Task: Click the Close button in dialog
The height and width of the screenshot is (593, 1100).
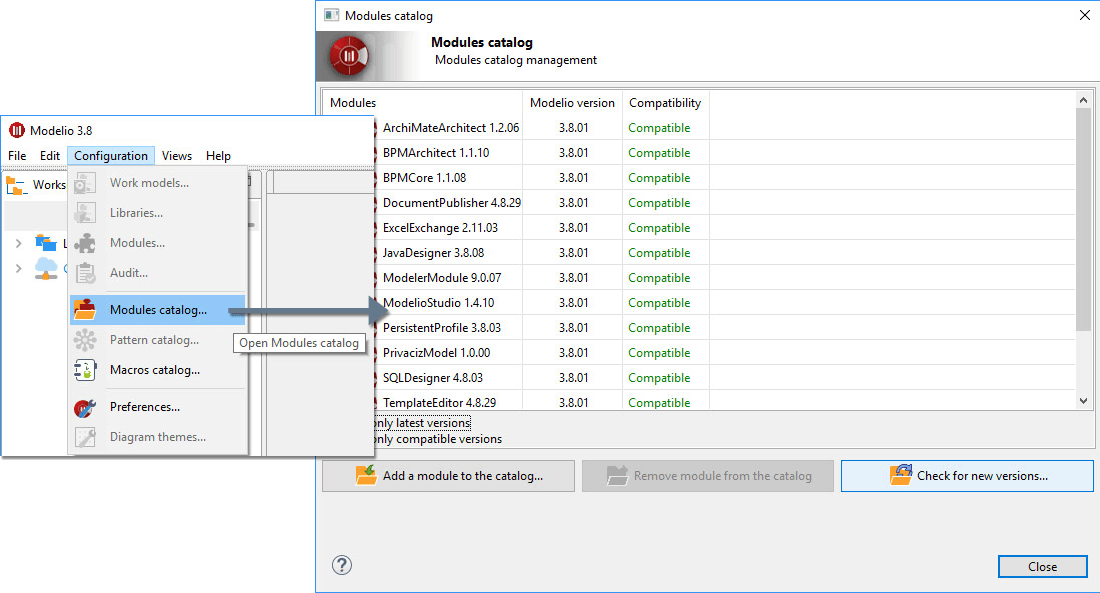Action: coord(1042,566)
